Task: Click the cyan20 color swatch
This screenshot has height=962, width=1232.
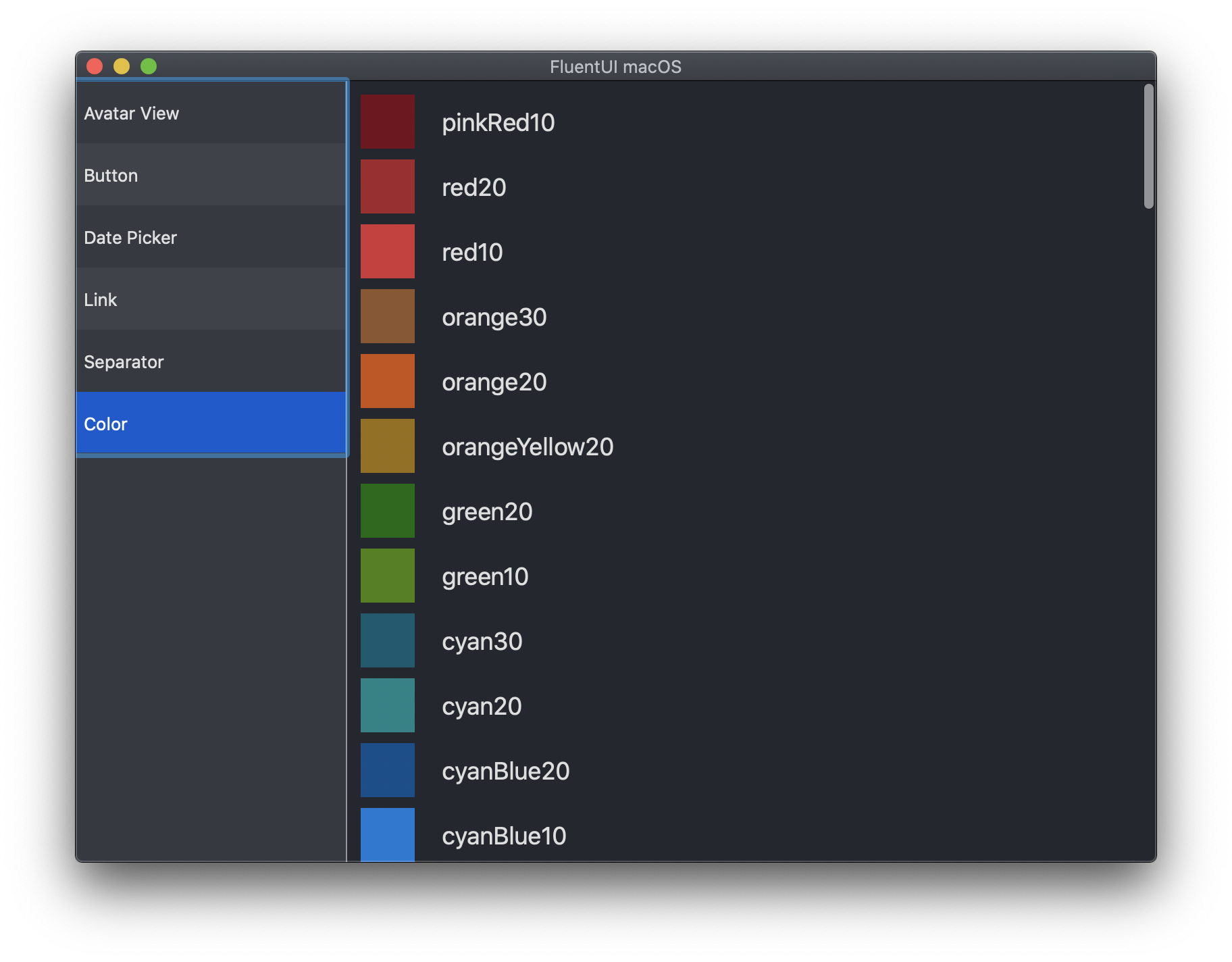Action: tap(388, 705)
